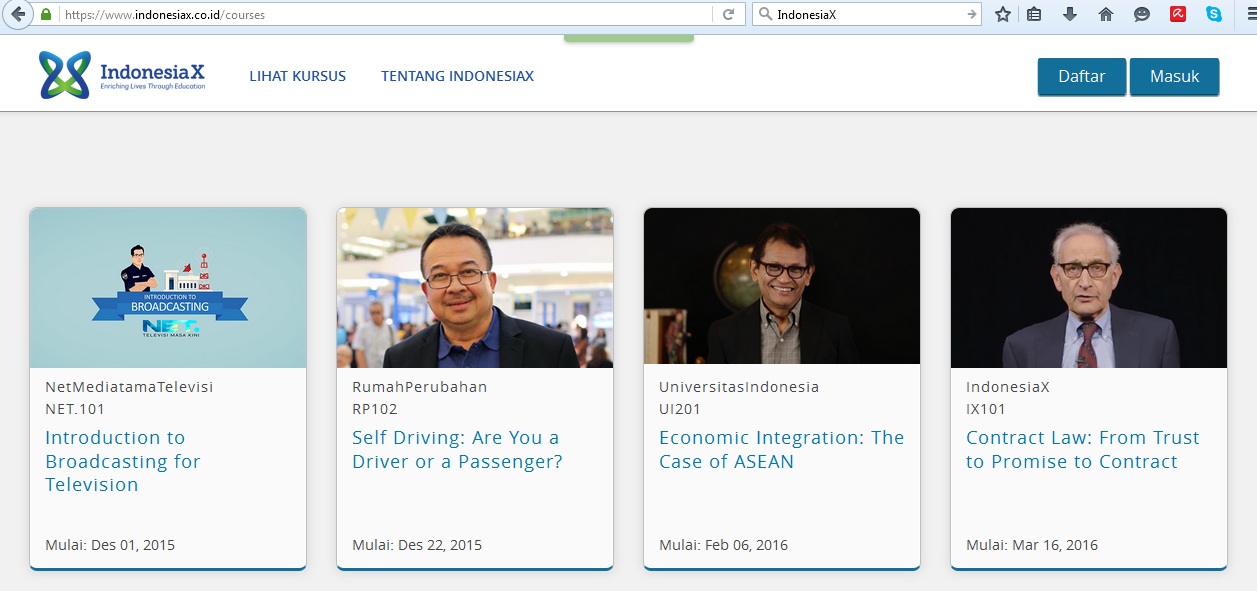Open the bookmarks list icon

pos(1034,15)
